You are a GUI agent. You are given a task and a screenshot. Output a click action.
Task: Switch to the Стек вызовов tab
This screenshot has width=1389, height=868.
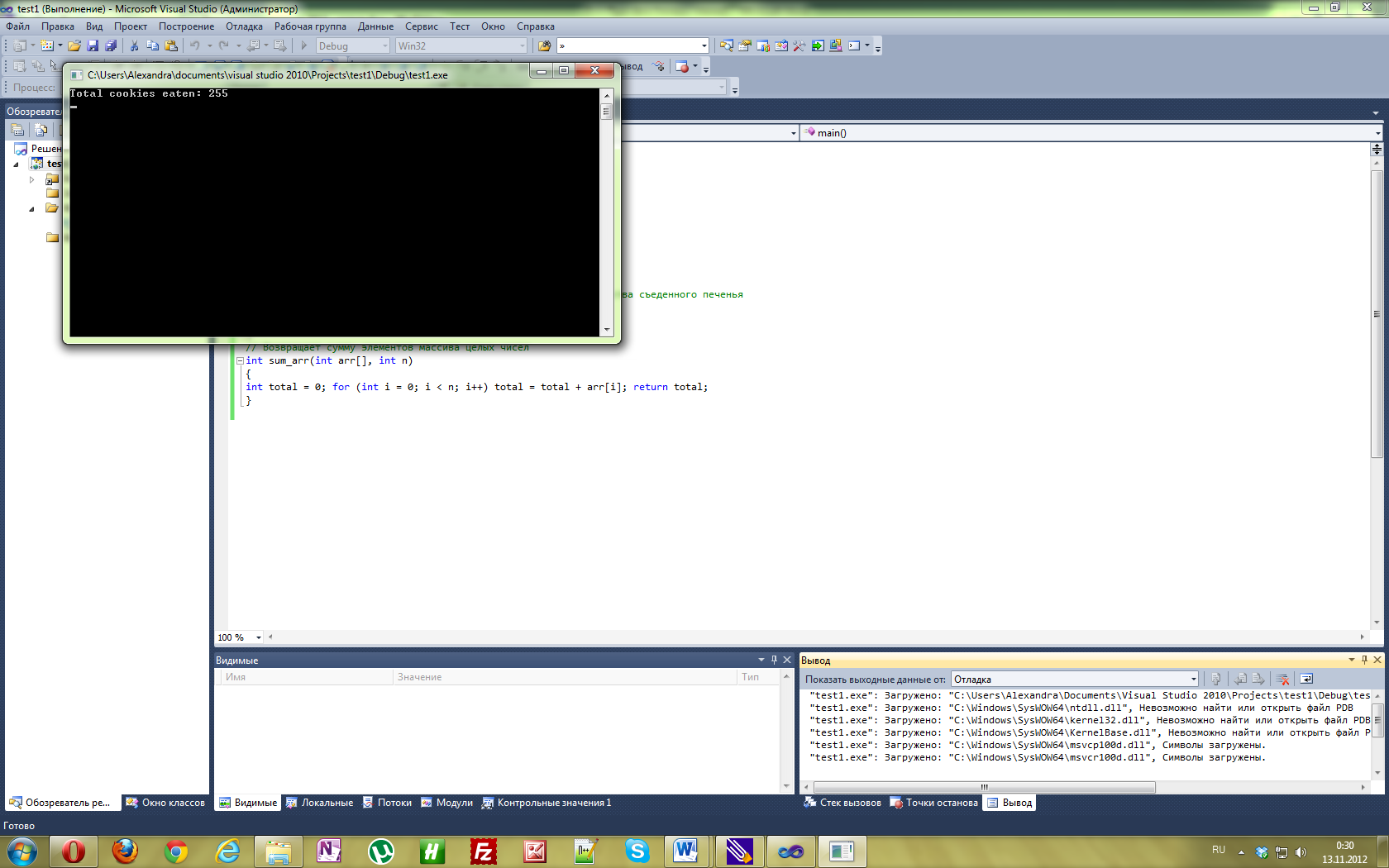click(x=842, y=803)
